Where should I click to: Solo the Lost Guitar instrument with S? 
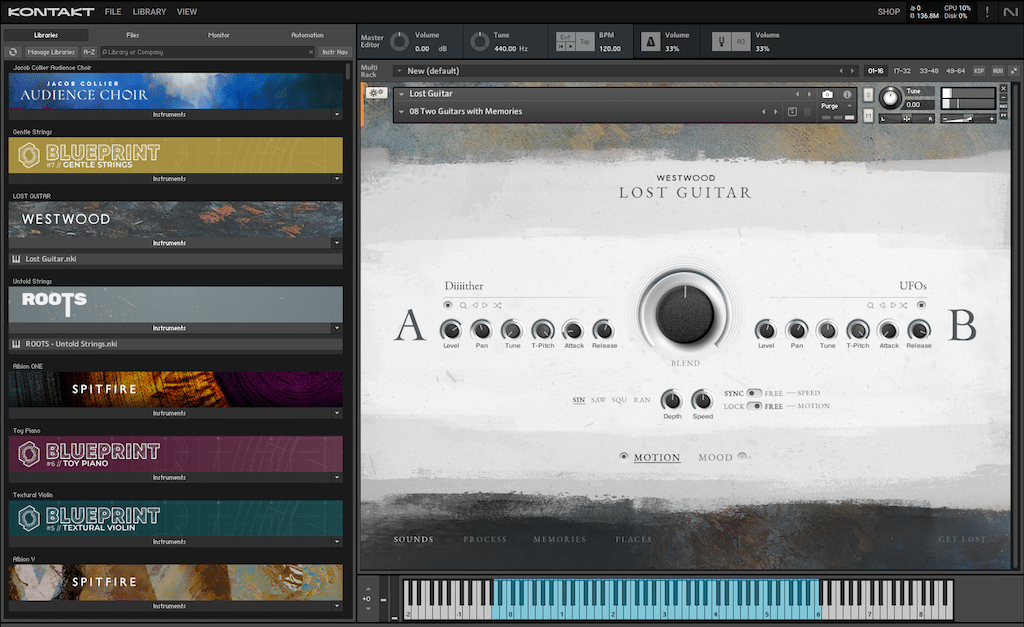pos(868,95)
